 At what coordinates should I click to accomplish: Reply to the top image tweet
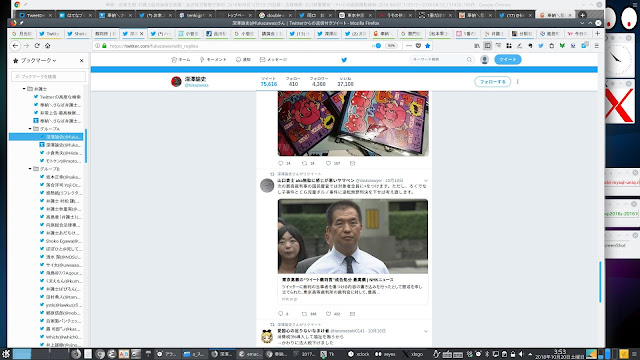point(280,163)
